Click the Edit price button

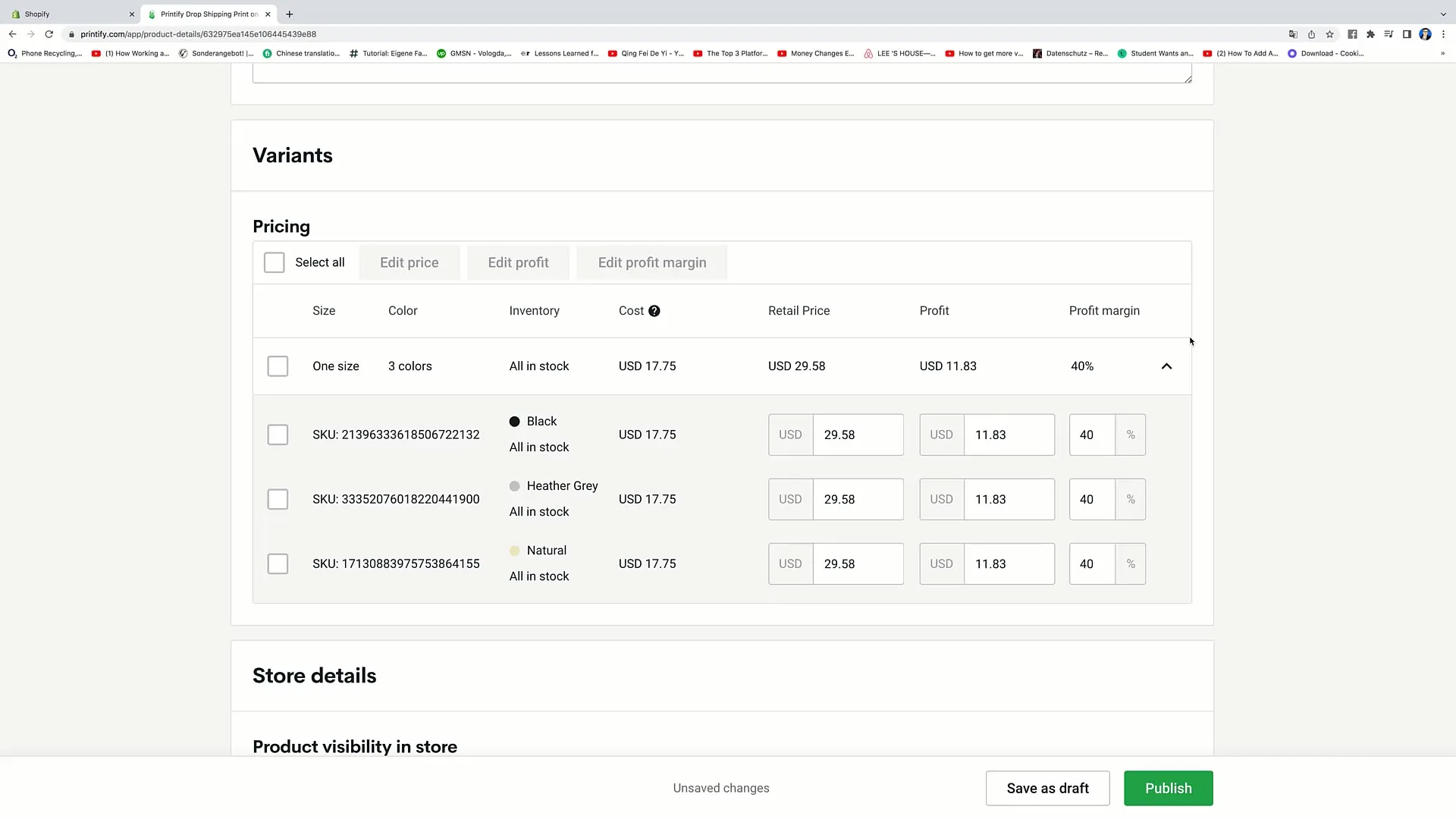[409, 262]
